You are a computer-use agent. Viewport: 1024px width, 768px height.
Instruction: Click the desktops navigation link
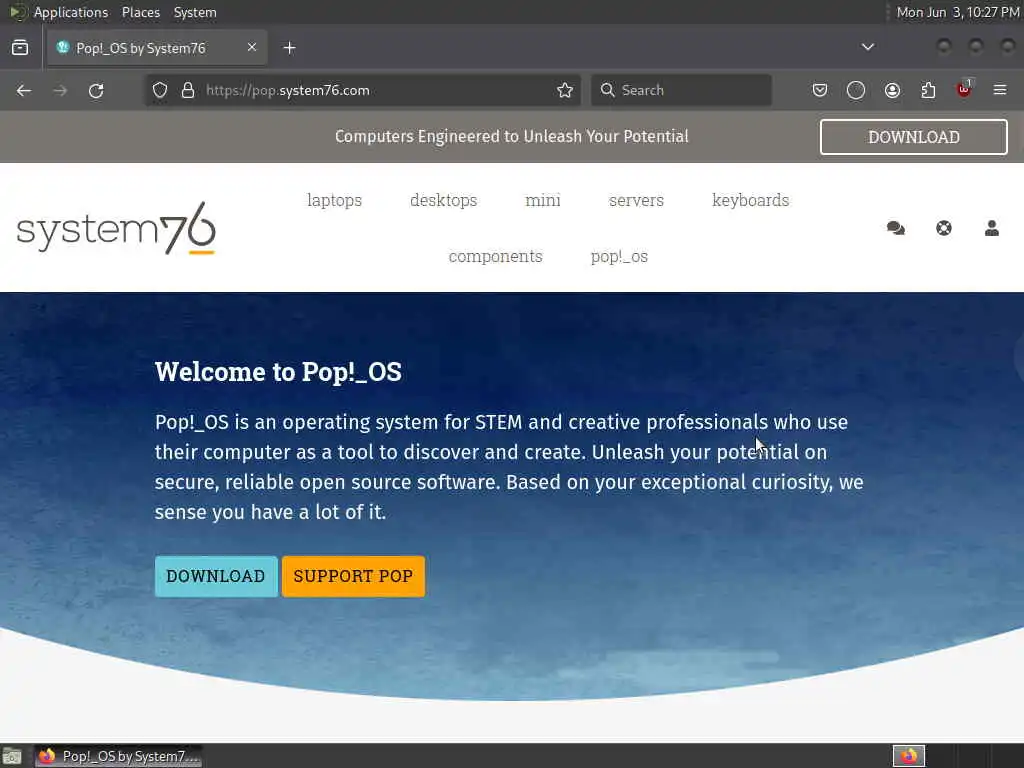pos(443,200)
